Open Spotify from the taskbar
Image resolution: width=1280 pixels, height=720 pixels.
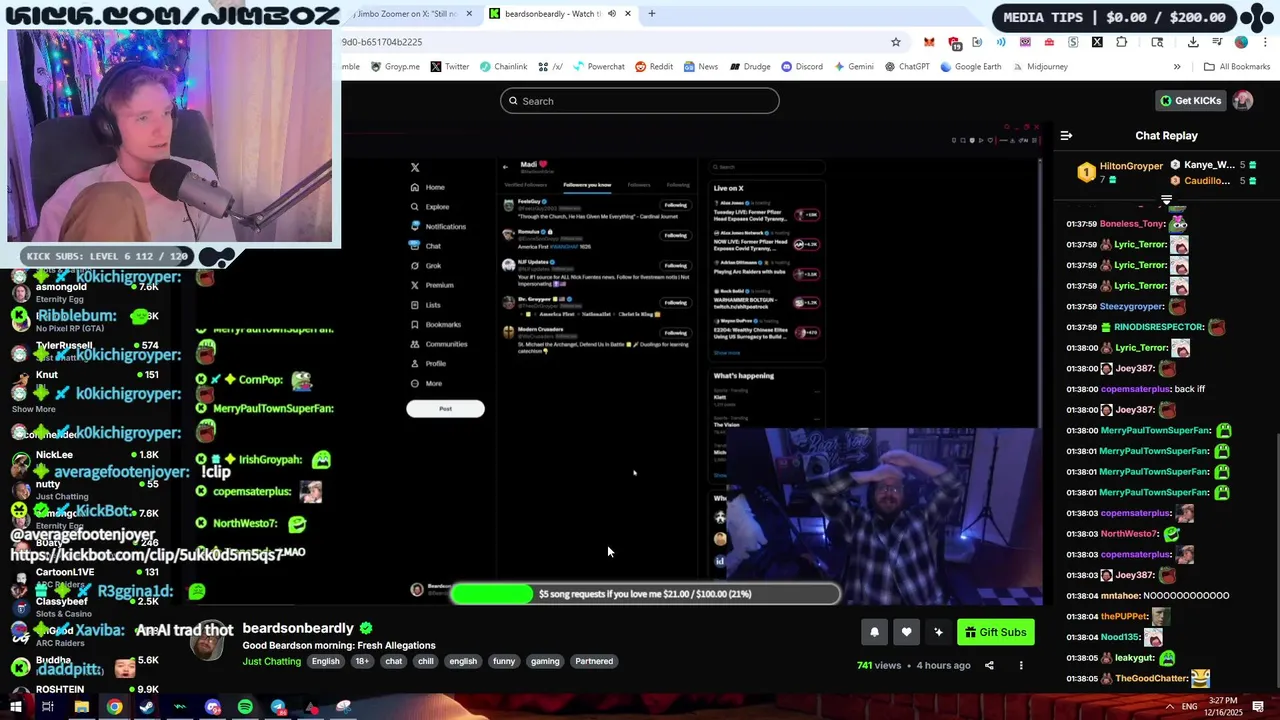point(245,707)
